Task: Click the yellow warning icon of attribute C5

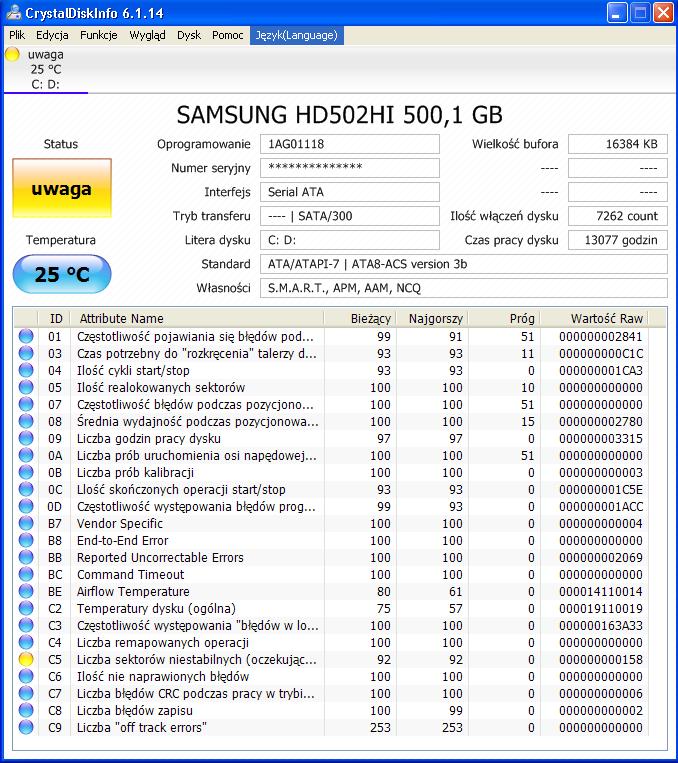Action: point(26,659)
